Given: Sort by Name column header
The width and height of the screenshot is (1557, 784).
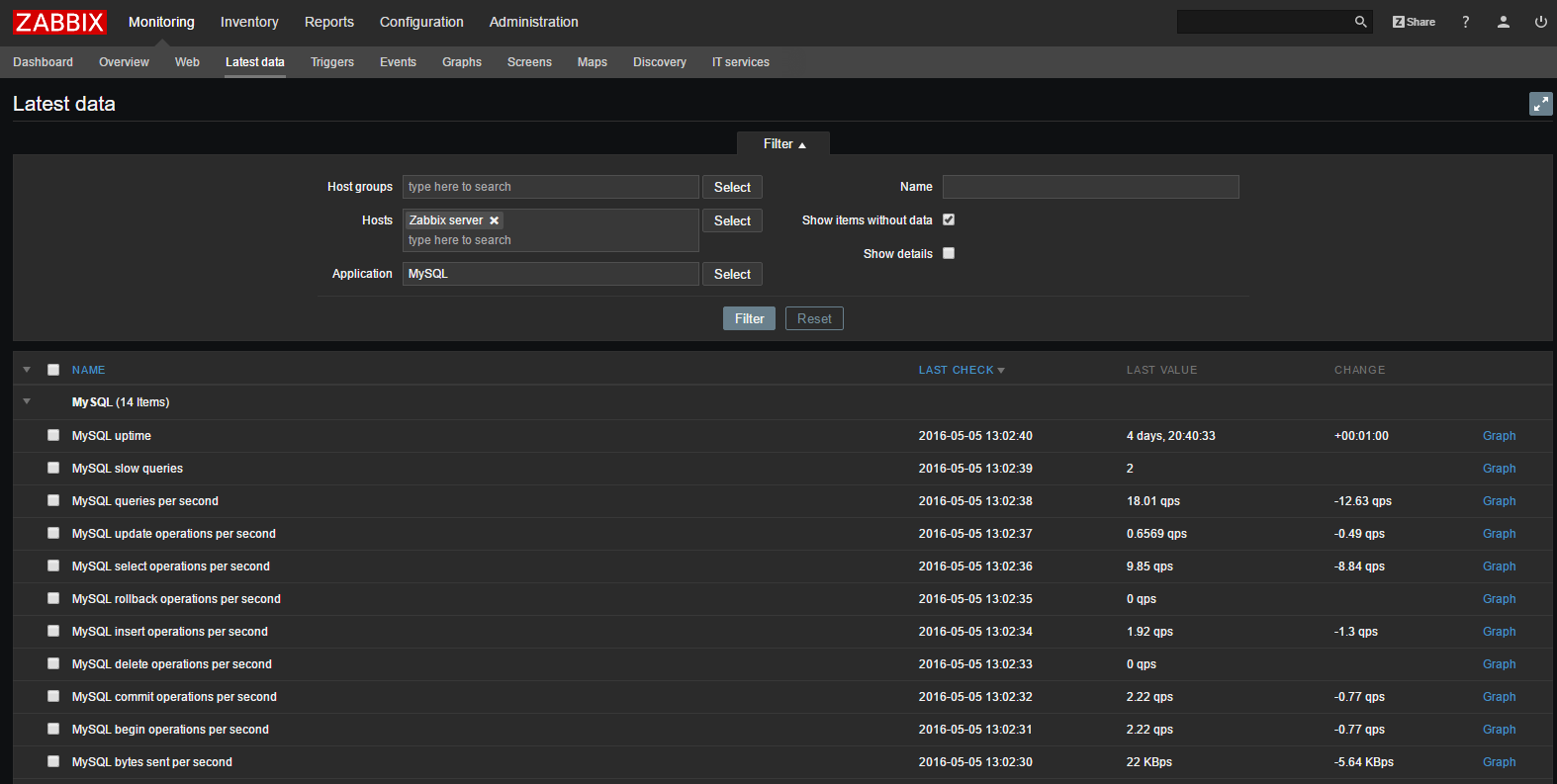Looking at the screenshot, I should pos(88,370).
